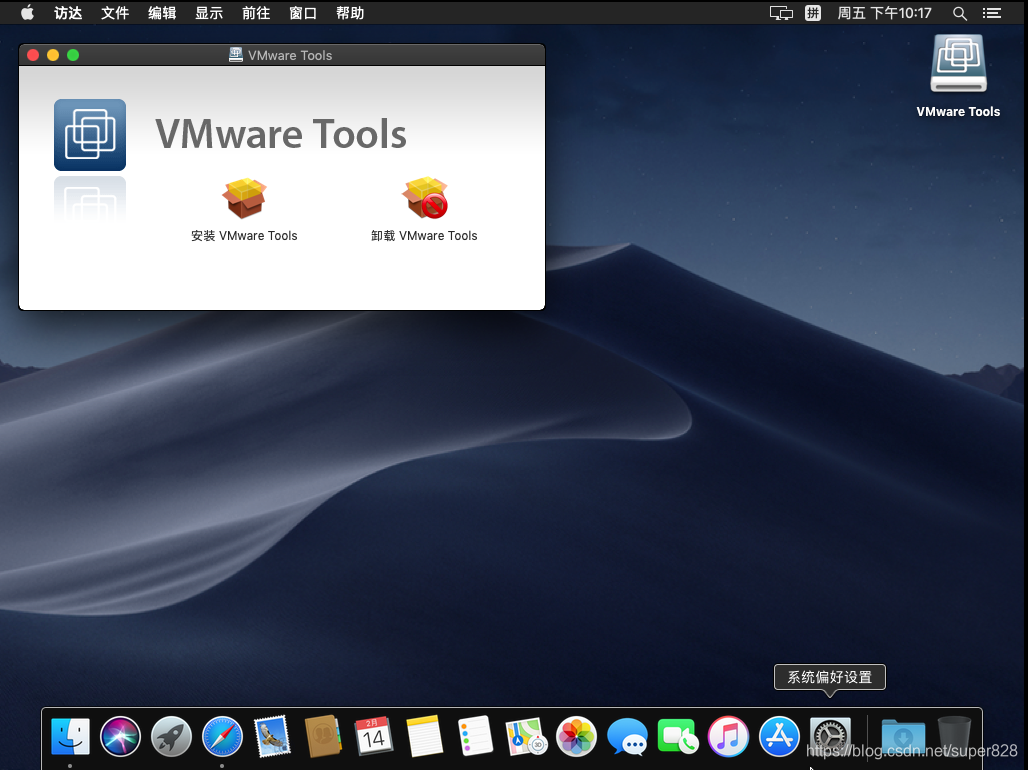
Task: Close the VMware Tools window
Action: click(x=33, y=55)
